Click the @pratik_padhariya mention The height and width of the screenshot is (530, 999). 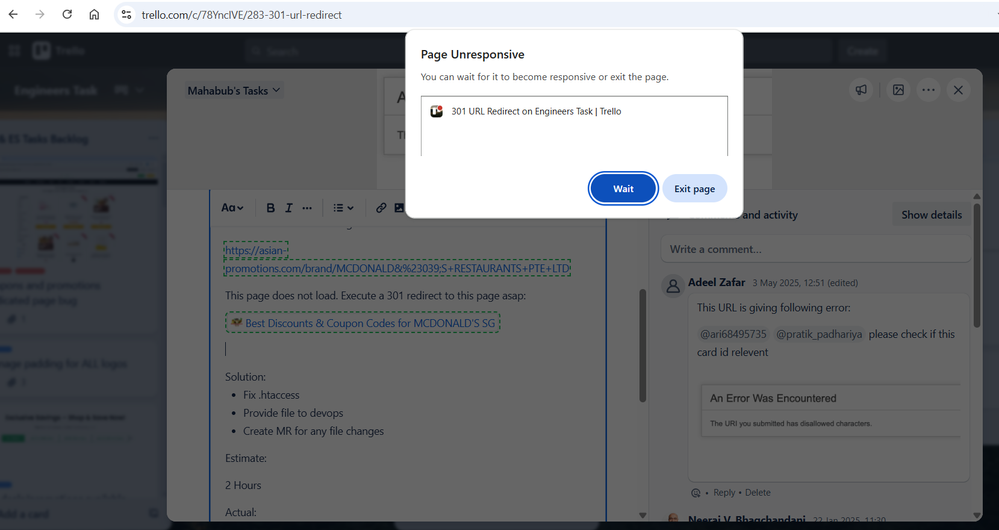coord(819,334)
